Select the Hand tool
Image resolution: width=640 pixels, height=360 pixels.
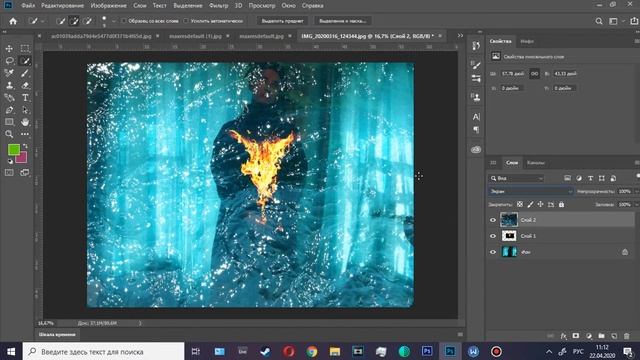25,122
